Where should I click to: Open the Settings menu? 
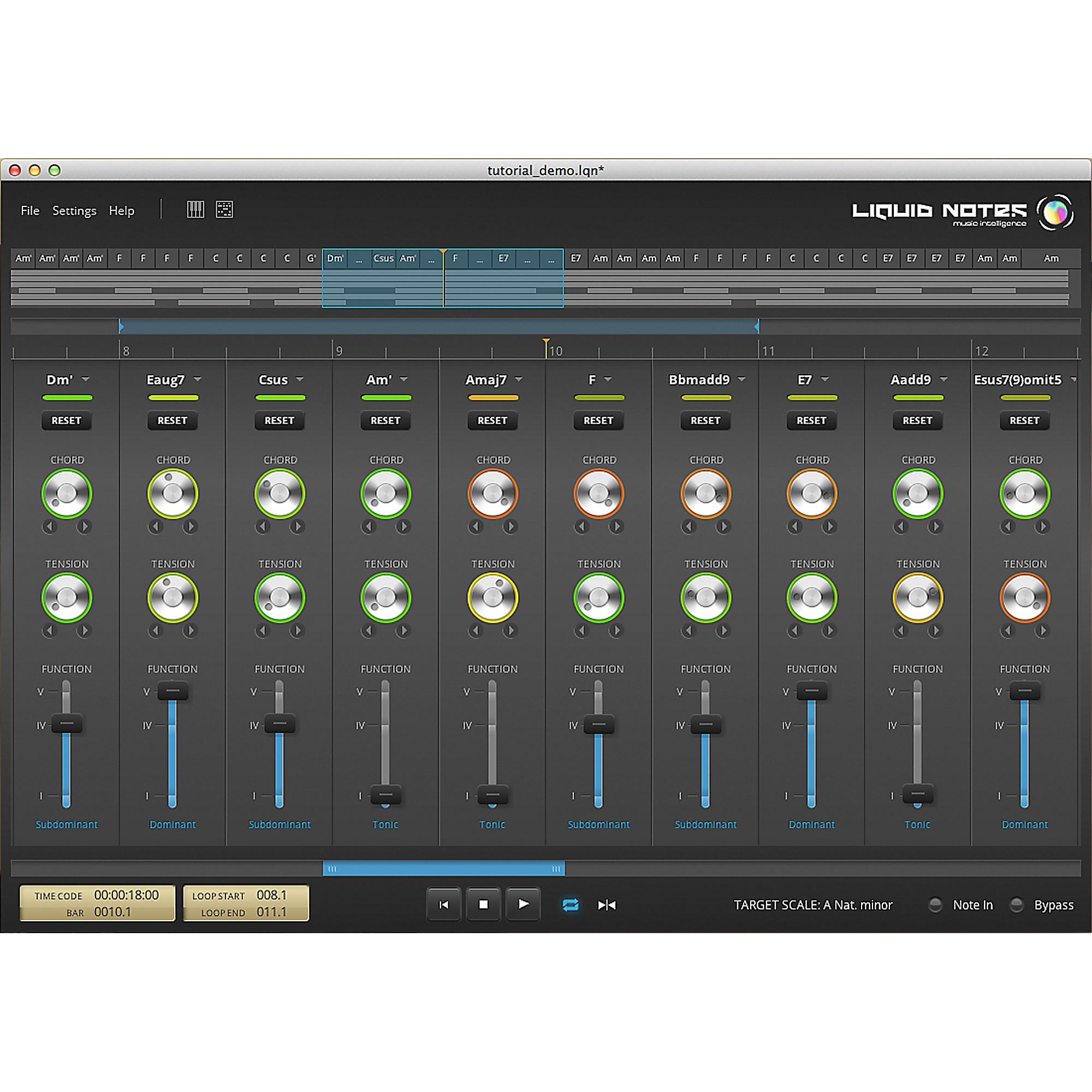point(74,211)
